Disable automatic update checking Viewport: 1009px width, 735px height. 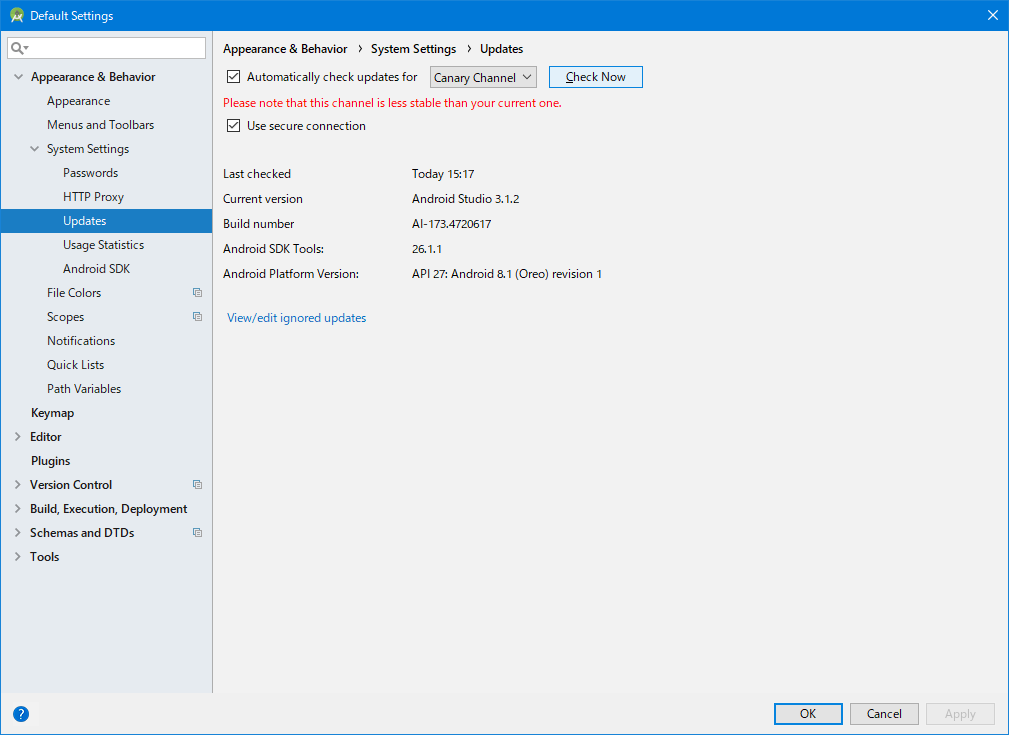(233, 76)
